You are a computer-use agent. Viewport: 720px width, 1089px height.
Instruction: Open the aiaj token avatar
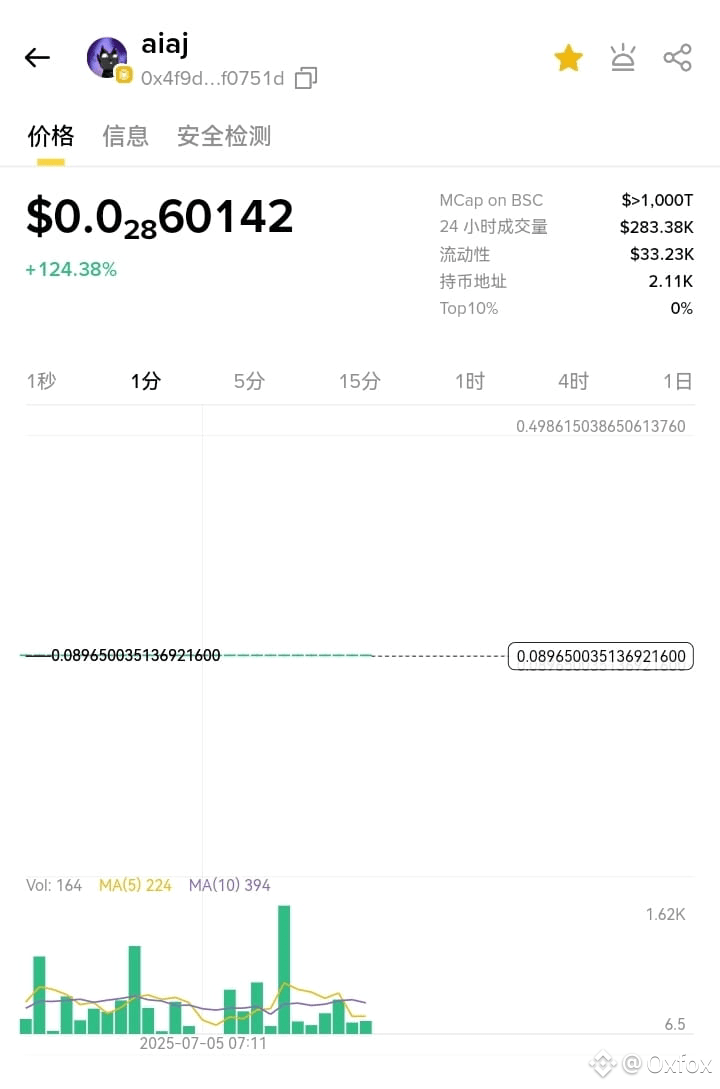[107, 58]
